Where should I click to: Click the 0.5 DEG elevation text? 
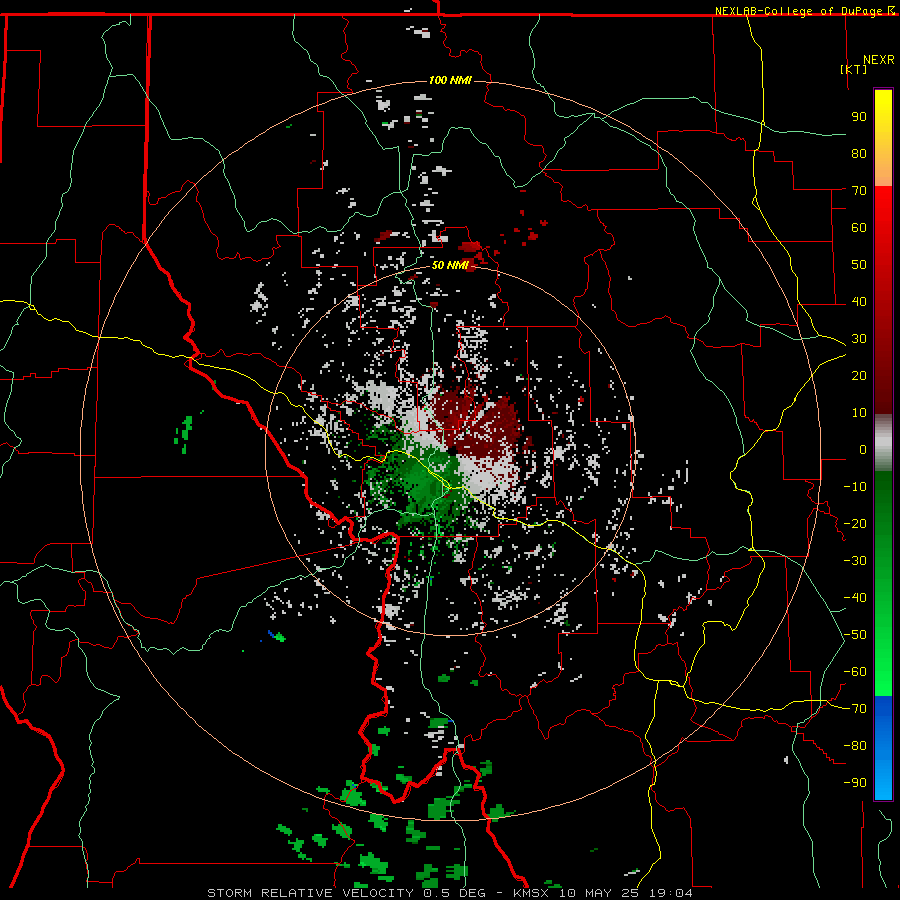point(455,893)
